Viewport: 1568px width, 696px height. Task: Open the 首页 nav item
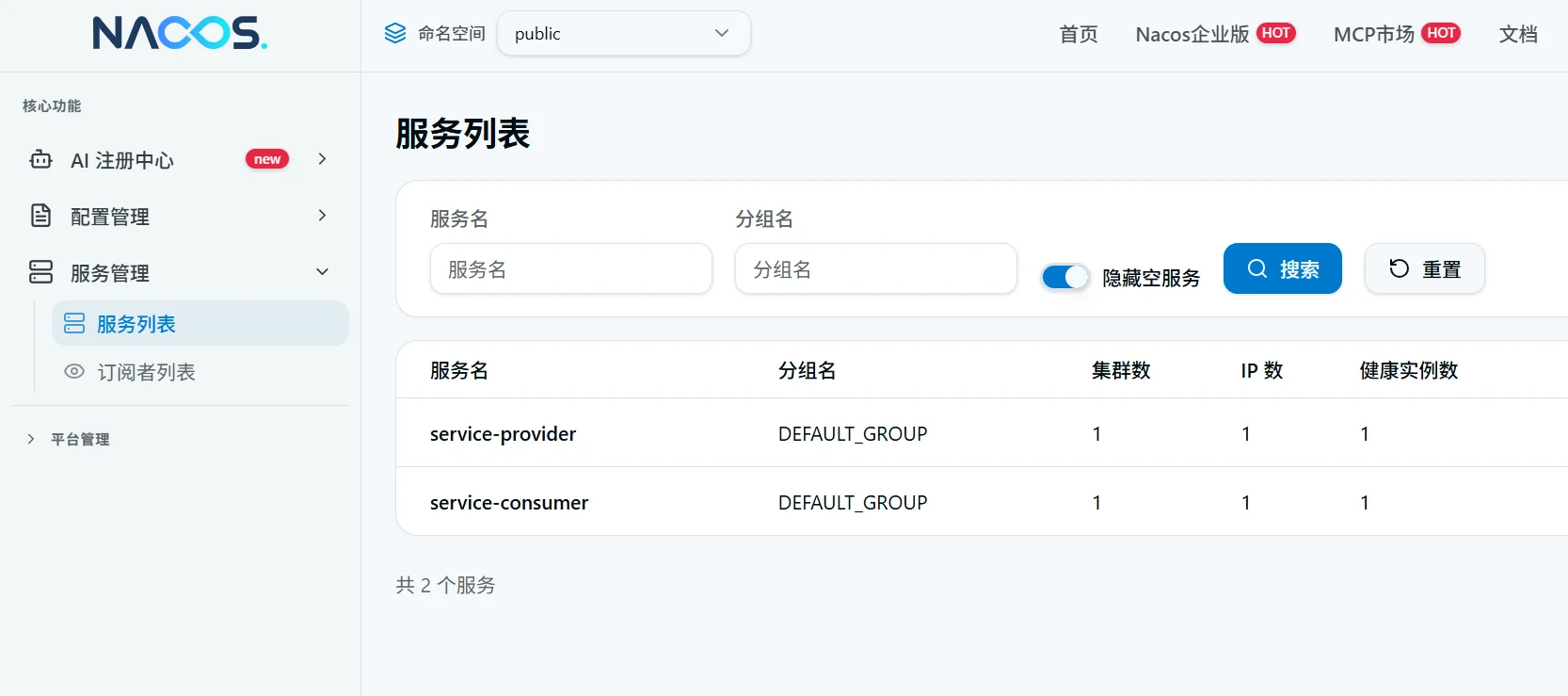tap(1079, 34)
